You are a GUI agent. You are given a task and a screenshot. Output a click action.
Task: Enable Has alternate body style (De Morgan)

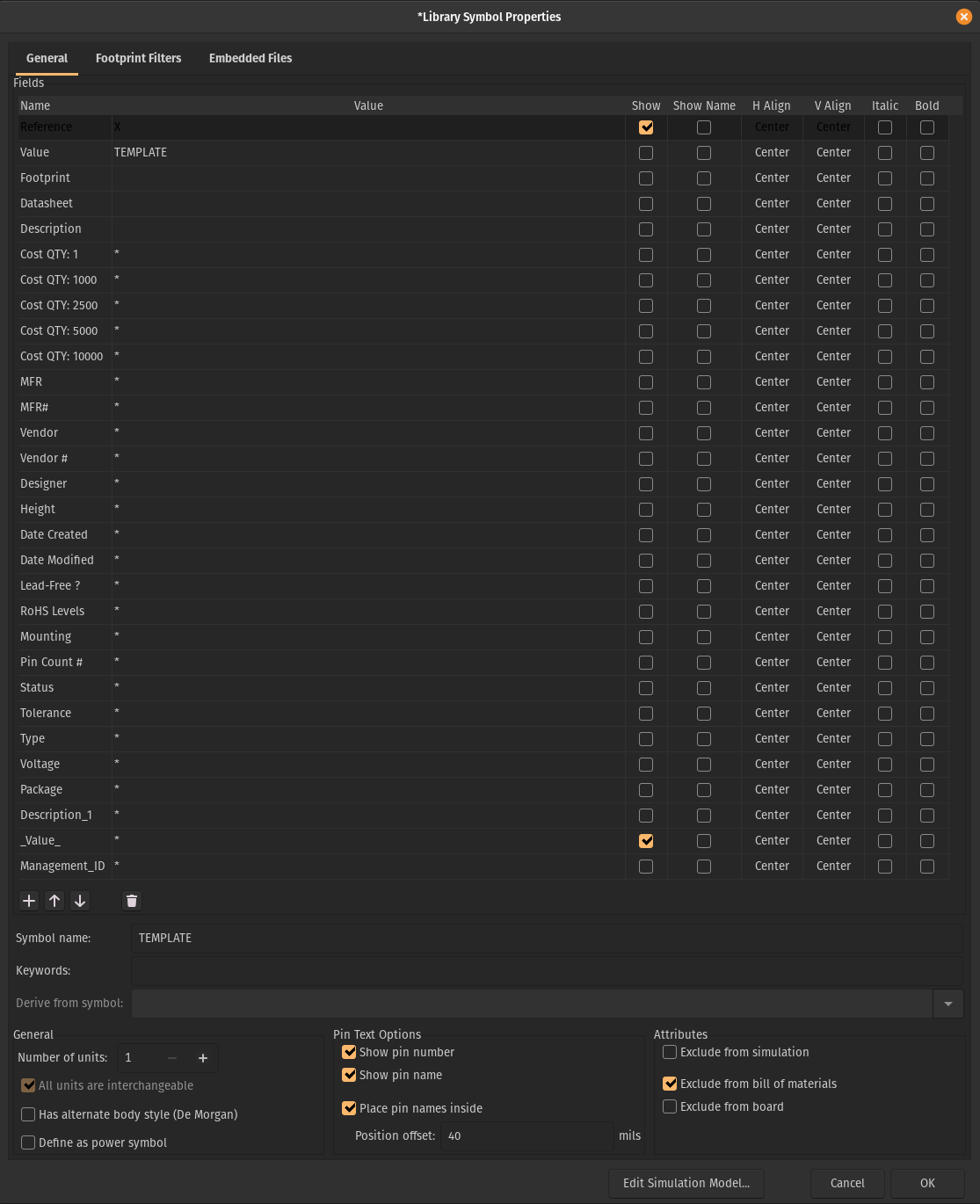(27, 1114)
